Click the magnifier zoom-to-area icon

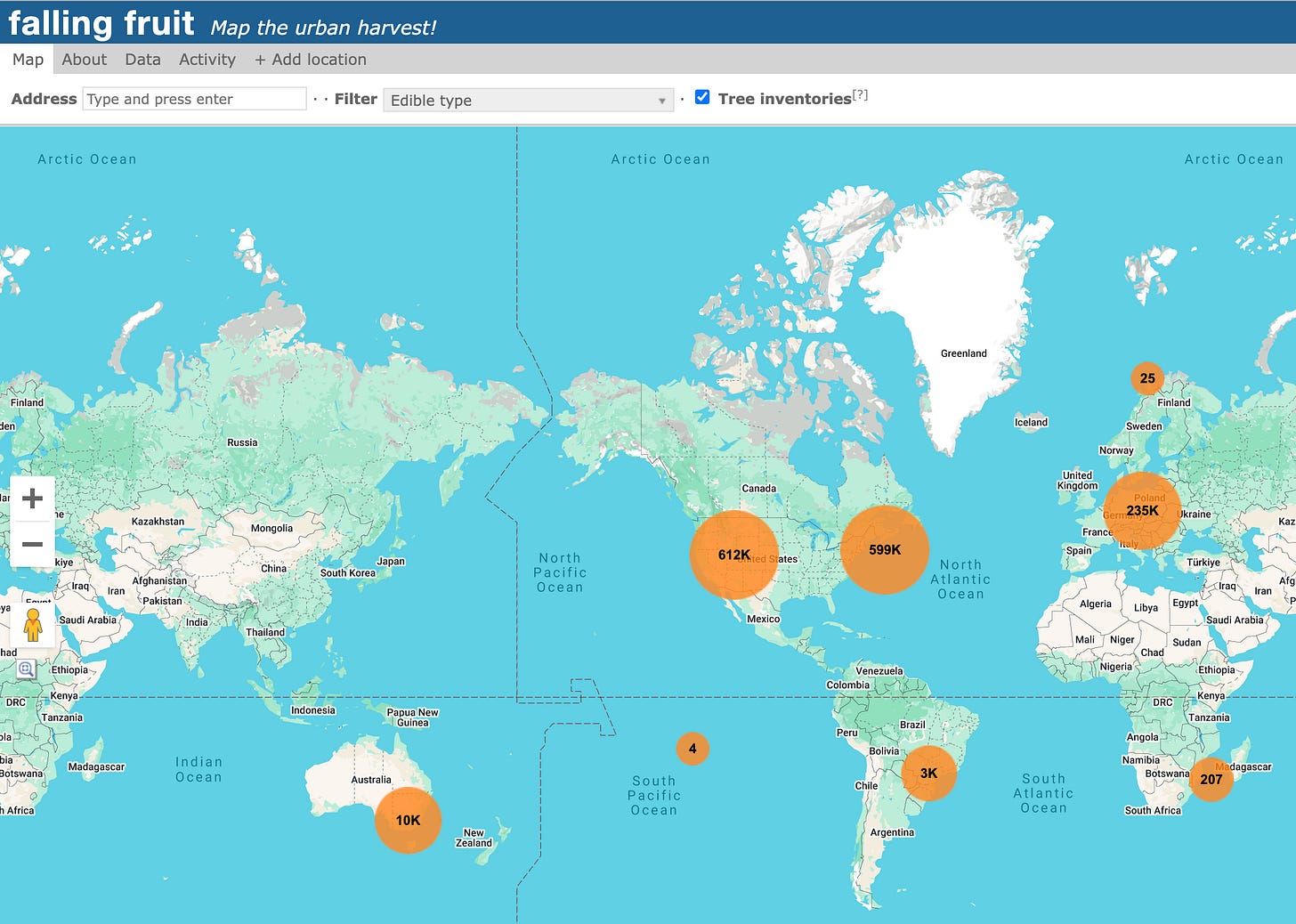tap(26, 669)
